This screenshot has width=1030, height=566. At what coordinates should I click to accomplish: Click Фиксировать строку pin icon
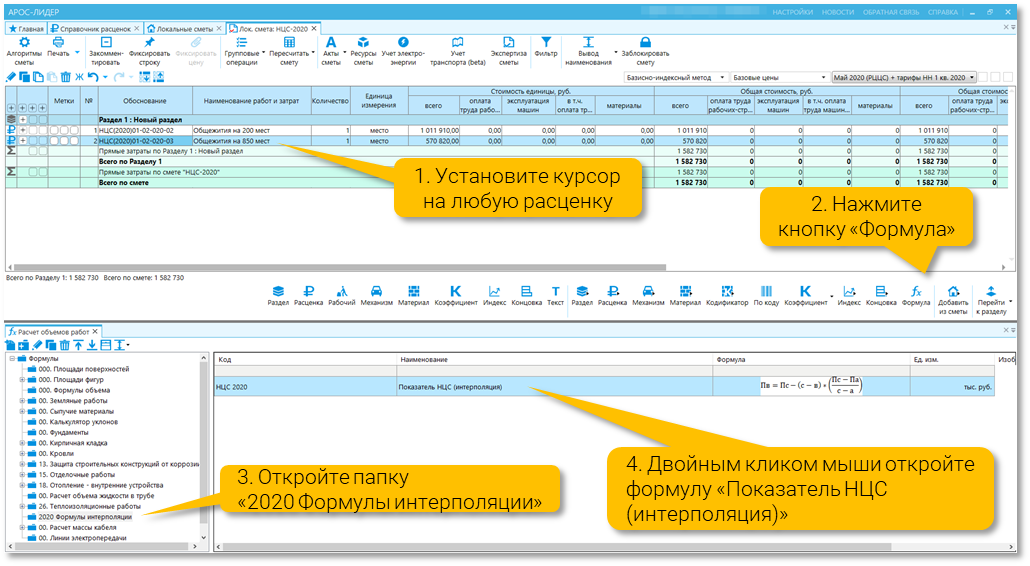149,43
